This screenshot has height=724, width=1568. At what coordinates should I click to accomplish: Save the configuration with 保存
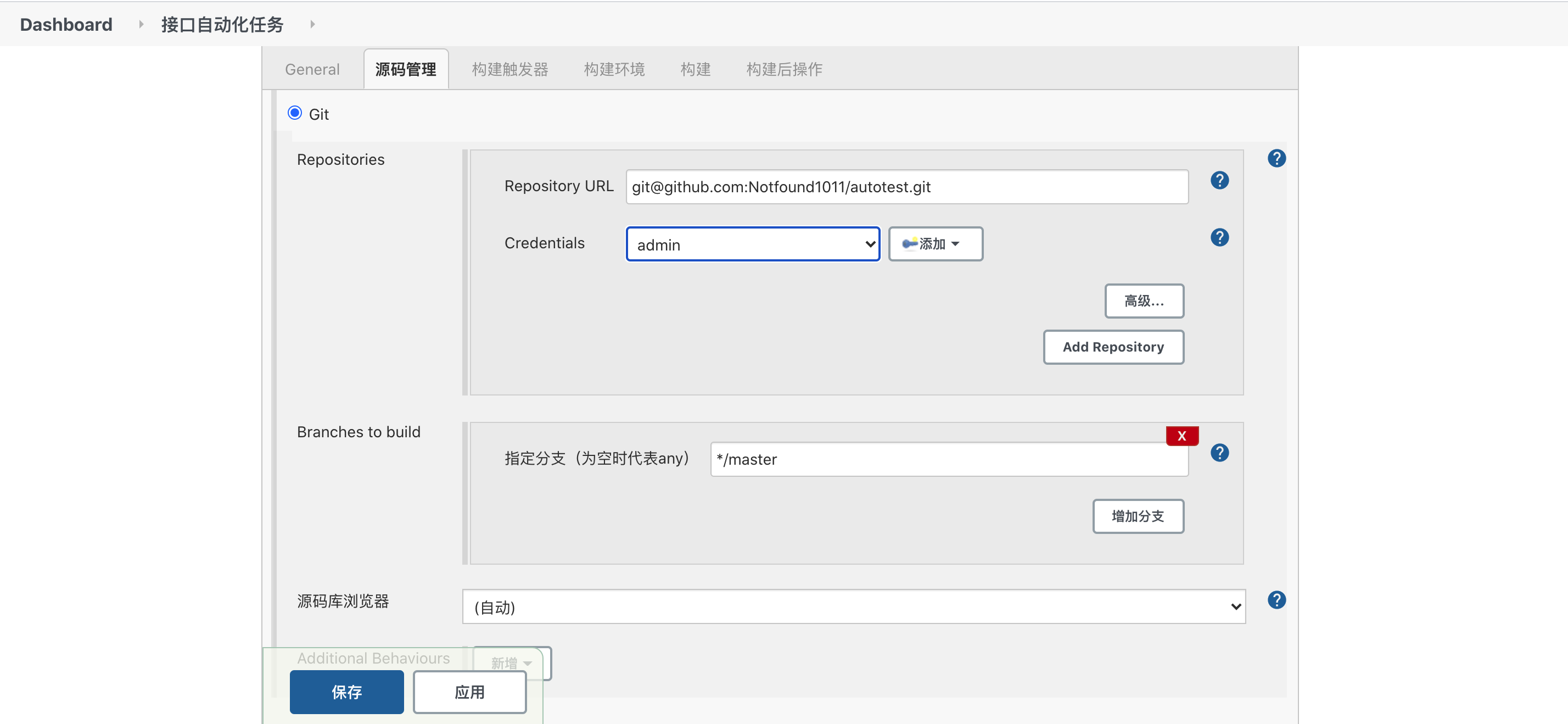coord(346,692)
